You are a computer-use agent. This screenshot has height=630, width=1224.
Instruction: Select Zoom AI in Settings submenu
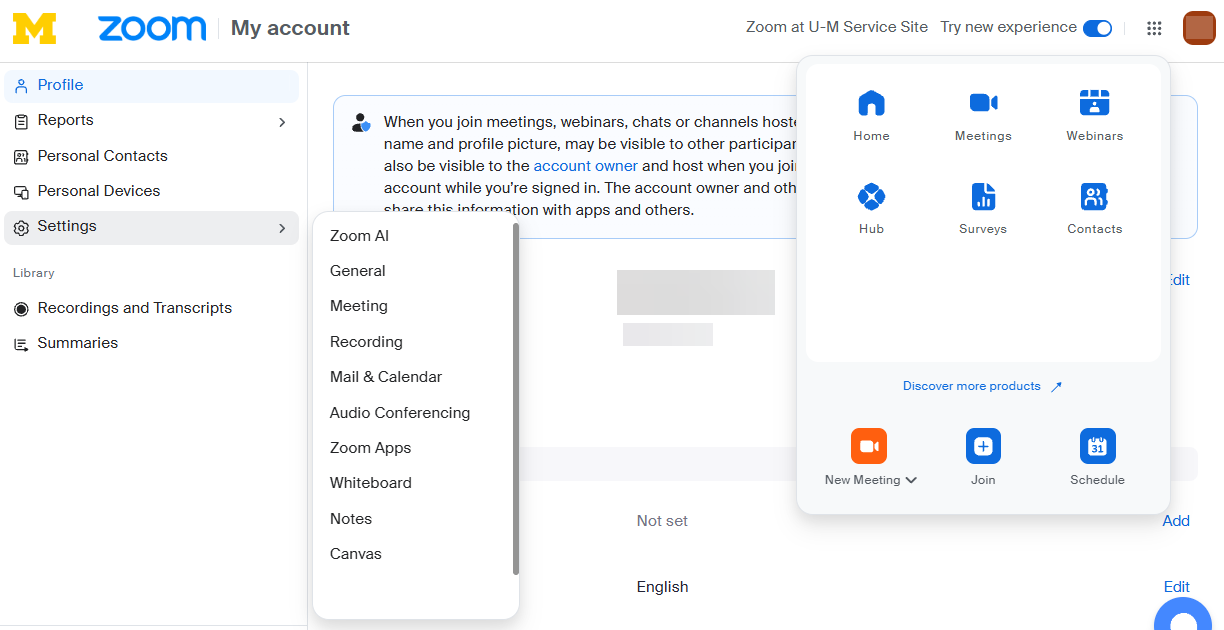(x=359, y=236)
